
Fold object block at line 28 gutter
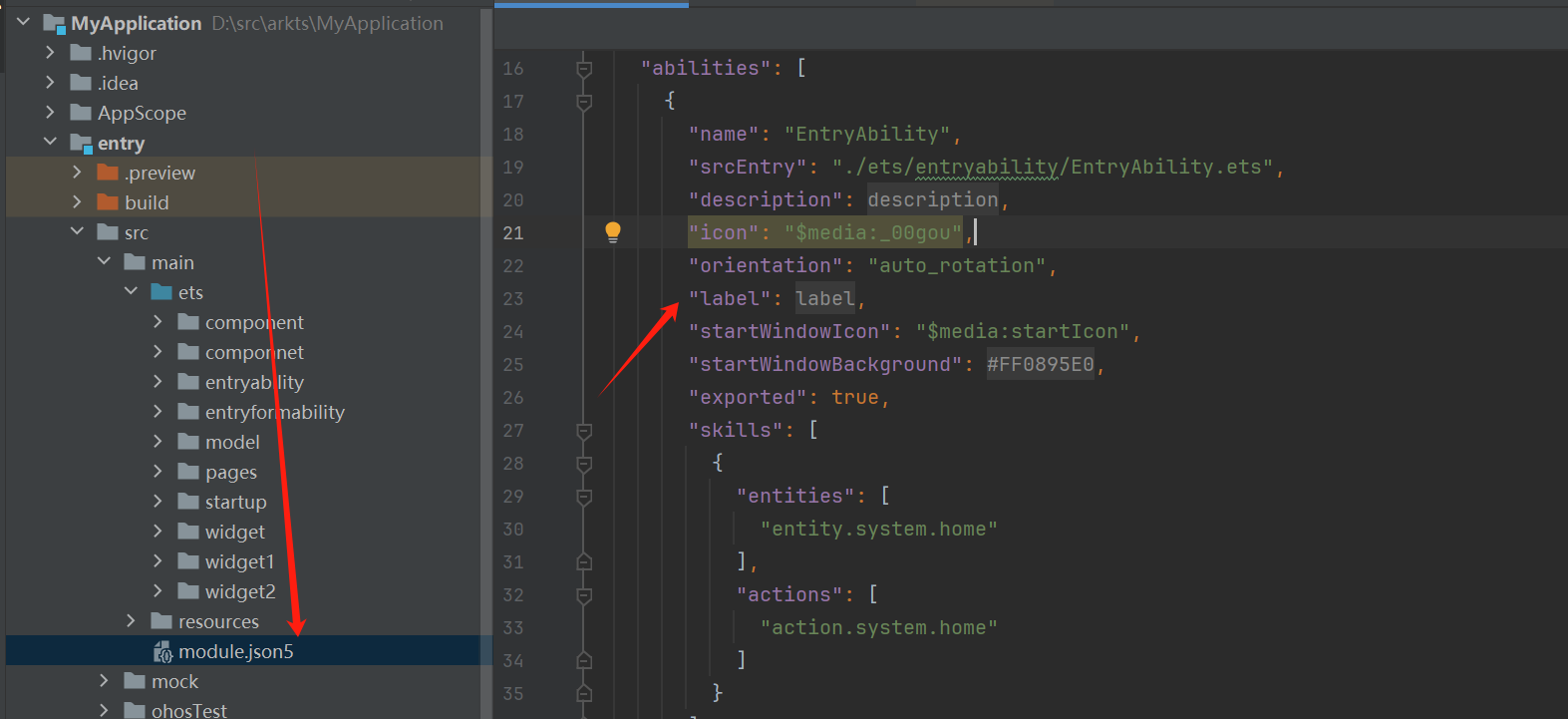[x=584, y=464]
